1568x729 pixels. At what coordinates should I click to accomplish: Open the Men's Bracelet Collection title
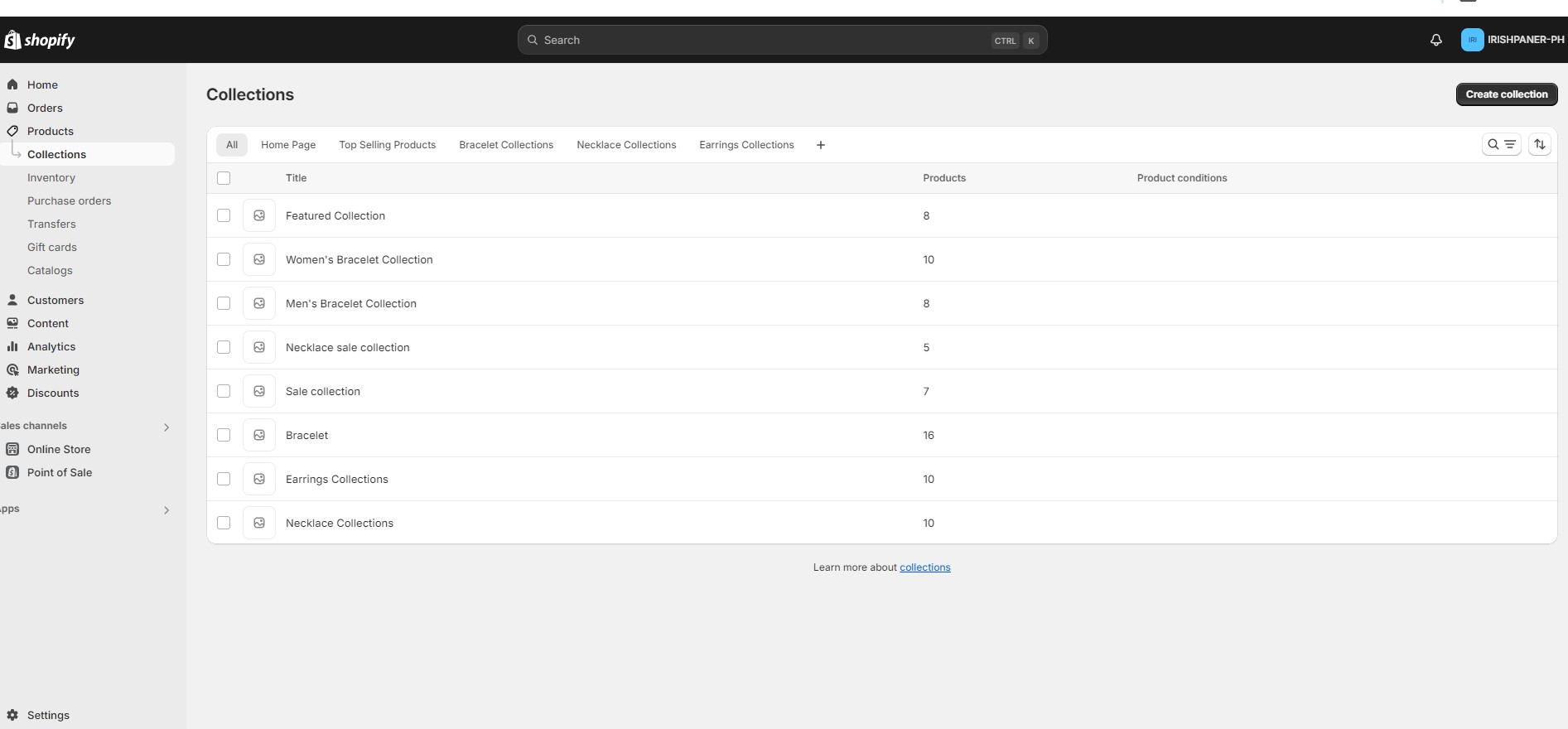(x=351, y=303)
